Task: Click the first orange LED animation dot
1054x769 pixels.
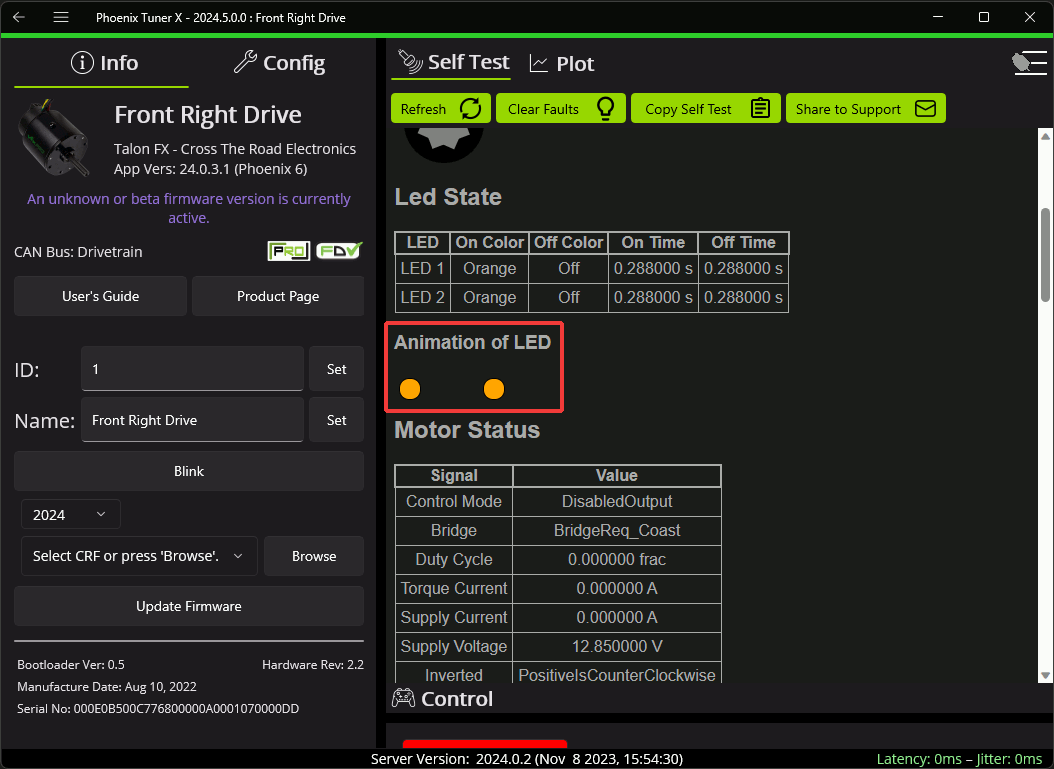Action: (x=410, y=389)
